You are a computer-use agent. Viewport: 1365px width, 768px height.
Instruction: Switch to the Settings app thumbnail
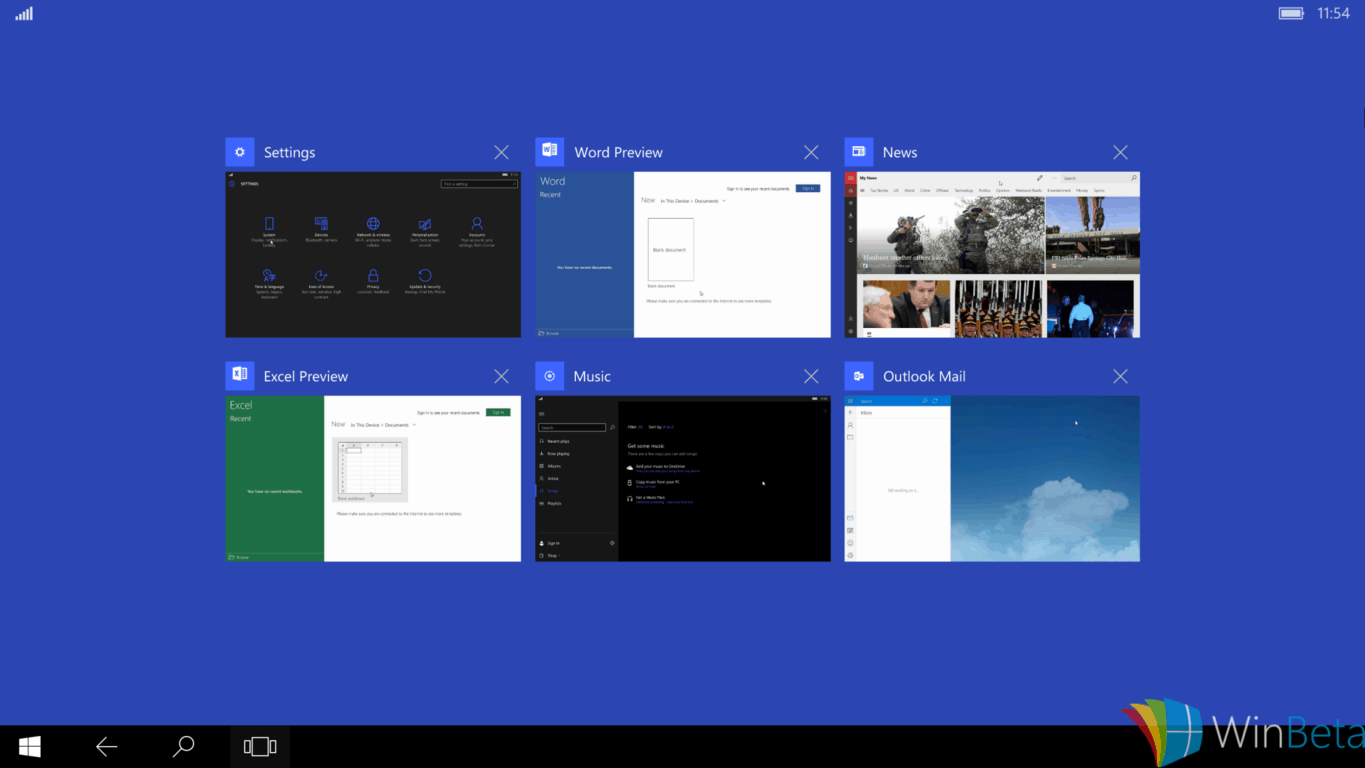[x=373, y=255]
